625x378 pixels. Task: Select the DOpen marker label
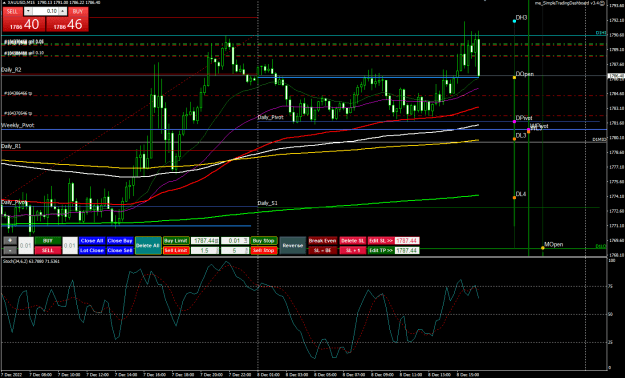pyautogui.click(x=525, y=74)
